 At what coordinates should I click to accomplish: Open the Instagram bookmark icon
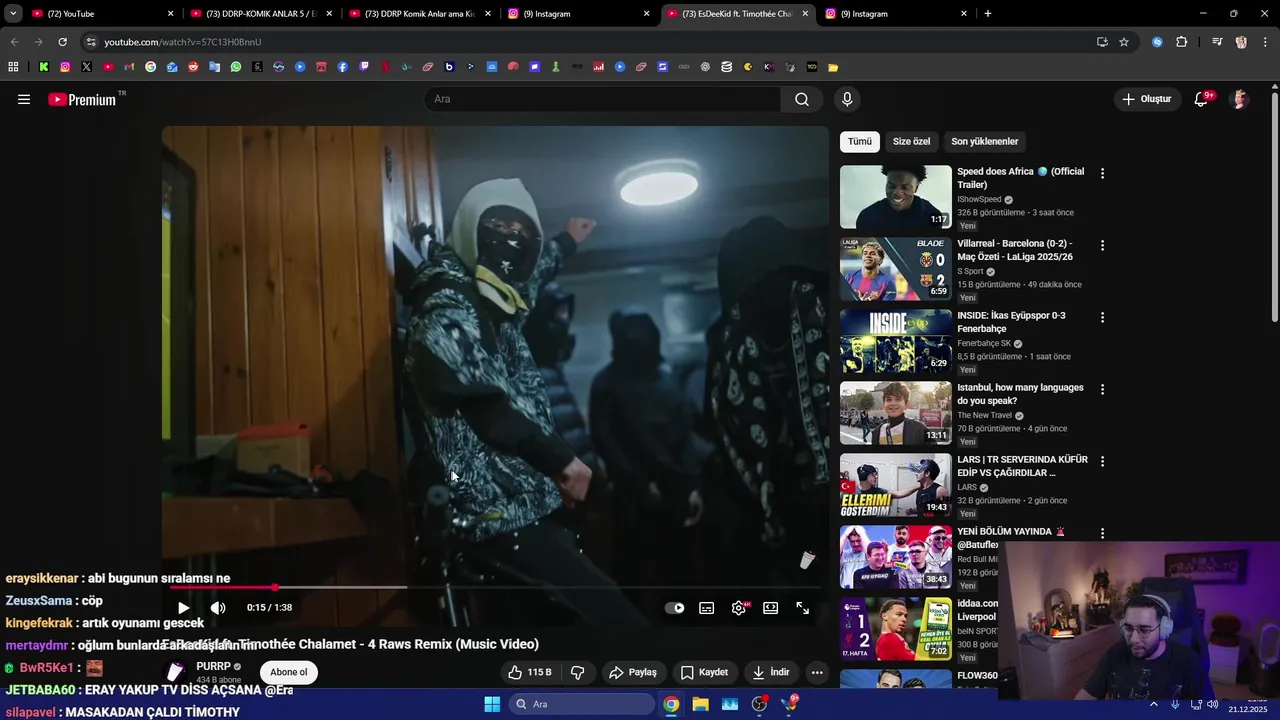[x=65, y=67]
